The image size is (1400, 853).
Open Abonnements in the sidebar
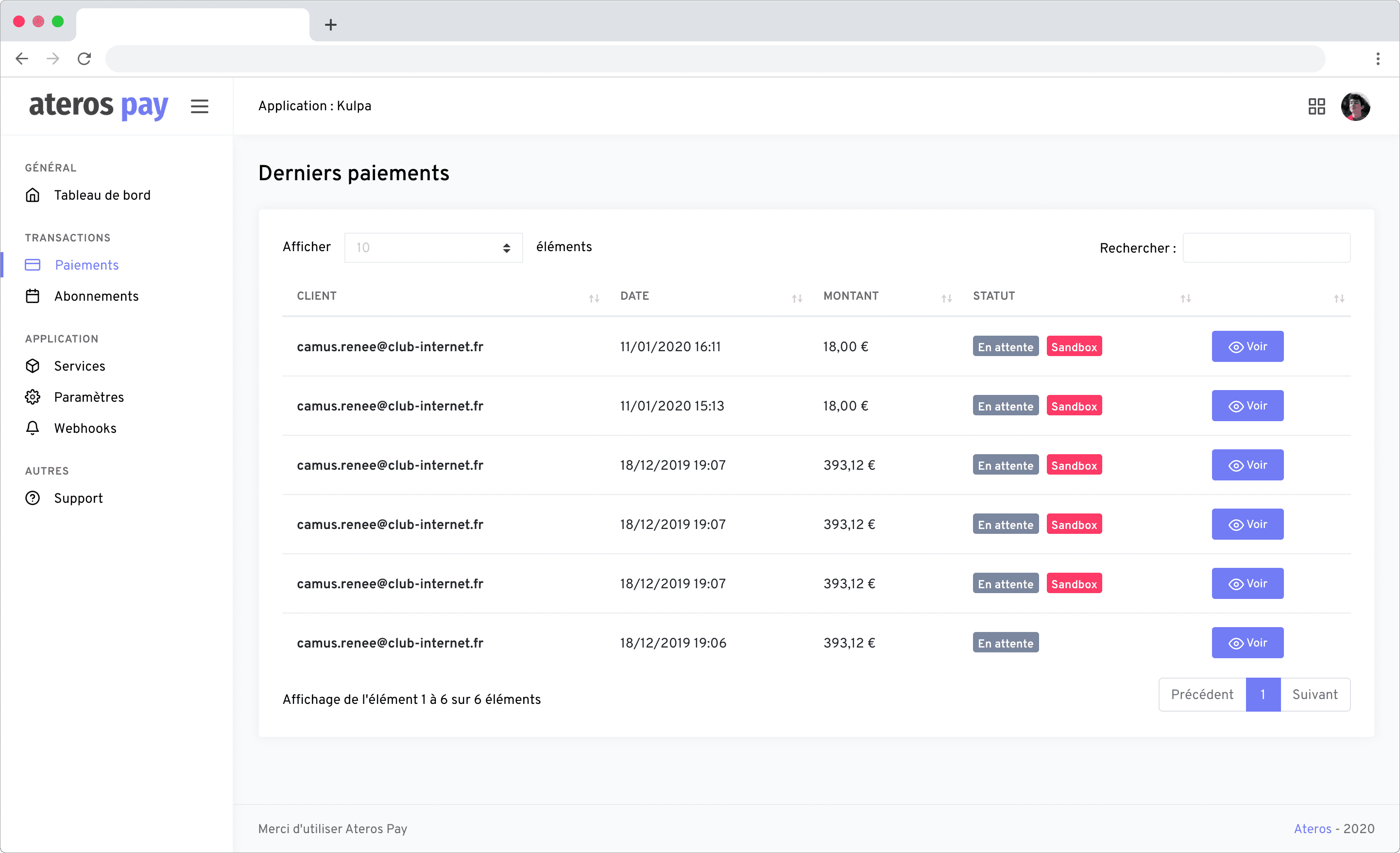96,296
